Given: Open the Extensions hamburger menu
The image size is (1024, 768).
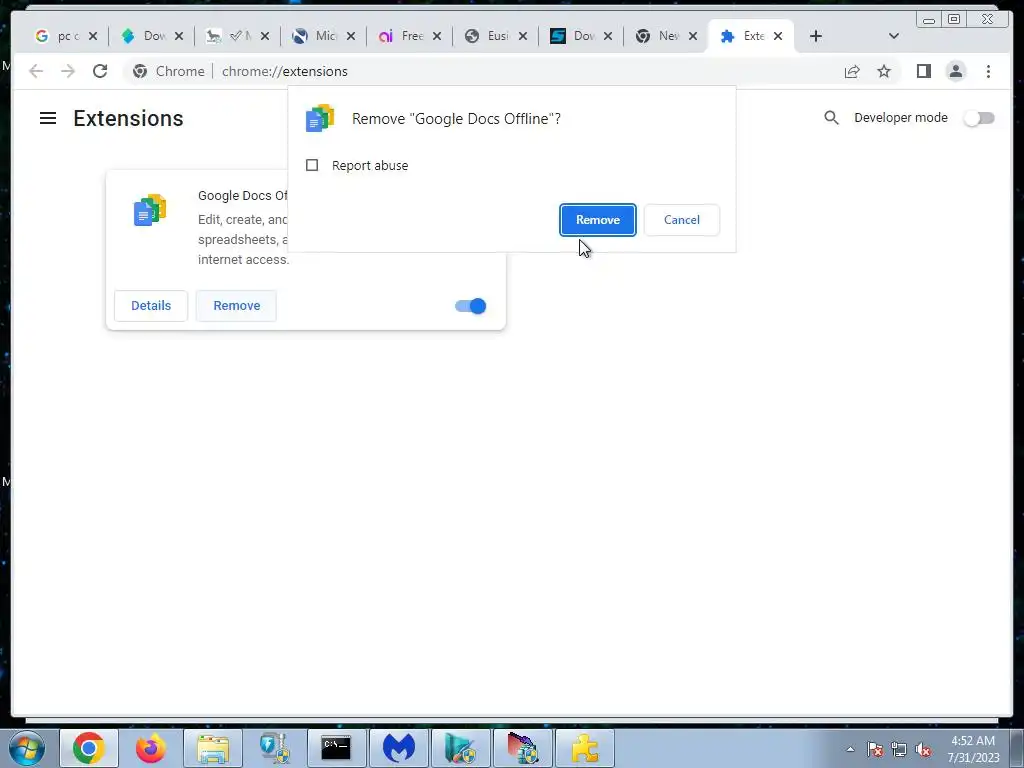Looking at the screenshot, I should point(48,118).
